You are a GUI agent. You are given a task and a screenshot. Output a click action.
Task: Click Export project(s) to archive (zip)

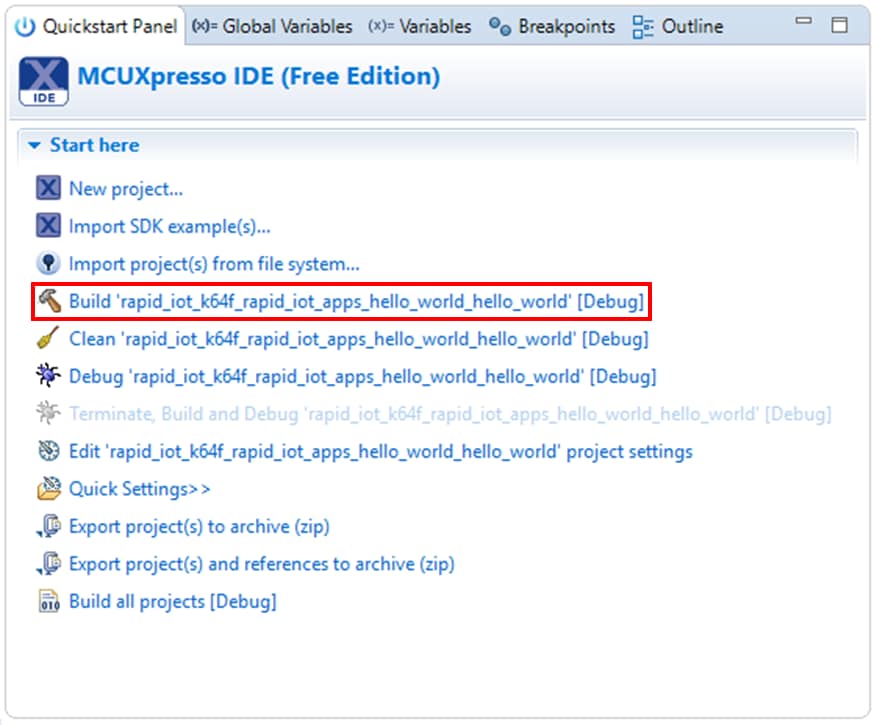click(198, 527)
